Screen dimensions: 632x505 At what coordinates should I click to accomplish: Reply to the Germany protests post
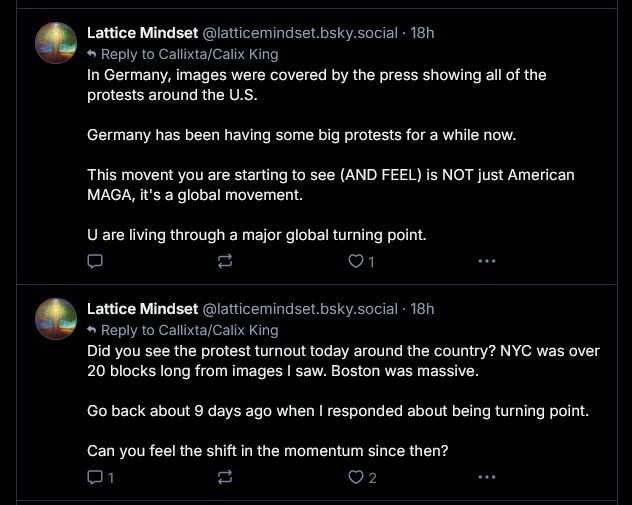95,262
